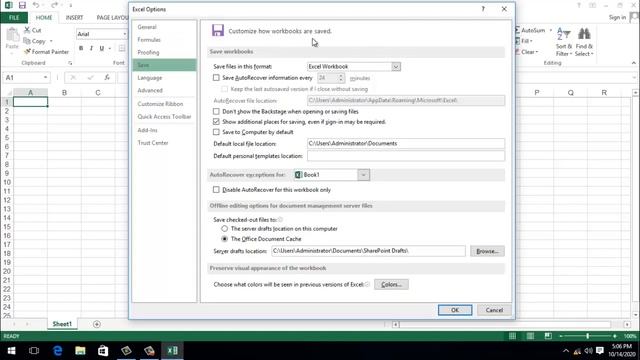Click the Fill icon in Editing group
The height and width of the screenshot is (360, 640).
[518, 41]
